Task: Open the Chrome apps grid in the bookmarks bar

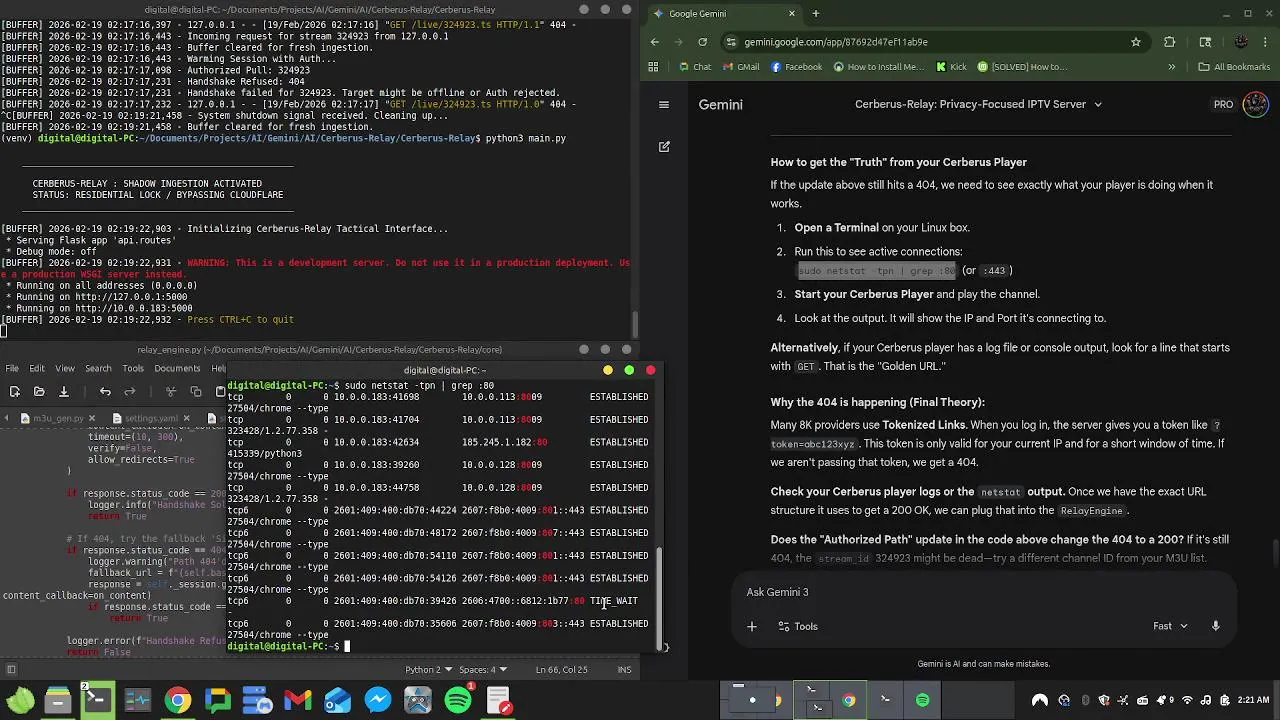Action: tap(653, 67)
